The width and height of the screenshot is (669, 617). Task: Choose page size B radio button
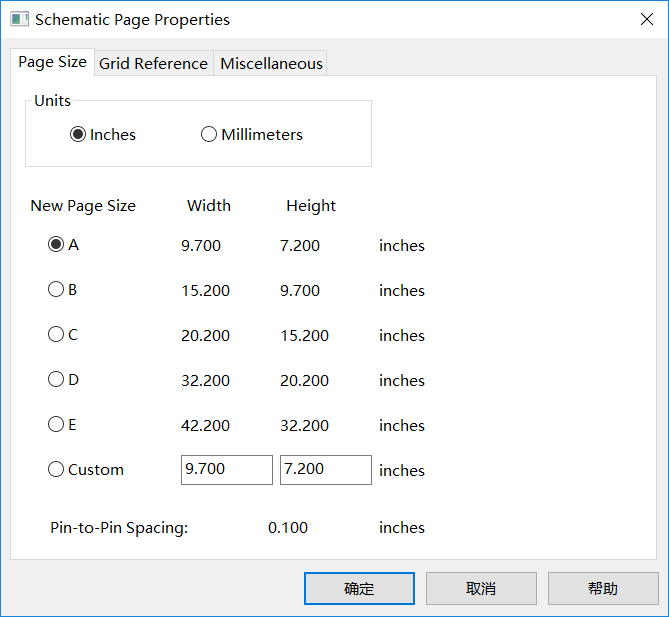pyautogui.click(x=56, y=290)
